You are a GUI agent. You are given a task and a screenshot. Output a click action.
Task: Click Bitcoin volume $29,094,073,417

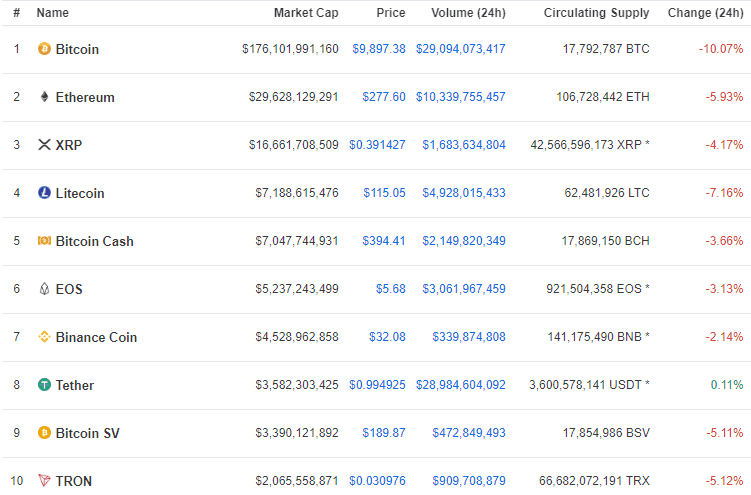(461, 49)
